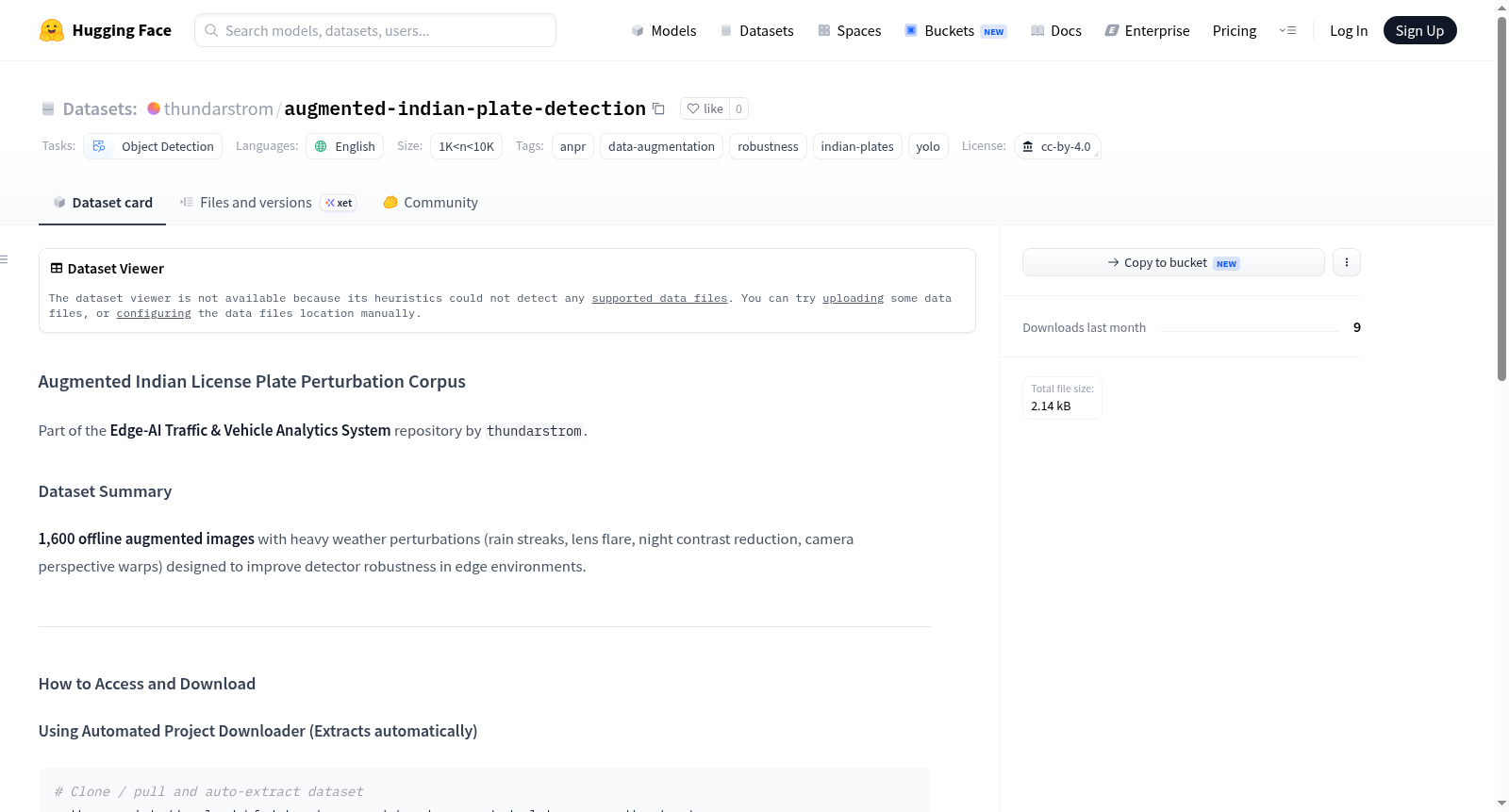Filter by the anpr tag
The image size is (1509, 812).
pos(572,146)
